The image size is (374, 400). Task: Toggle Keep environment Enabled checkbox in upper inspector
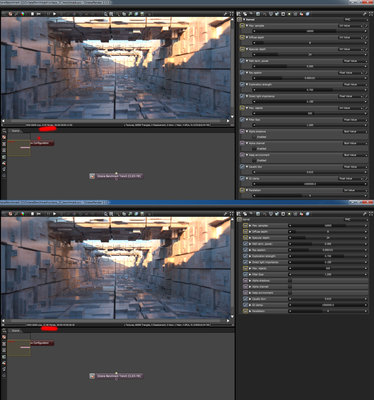[255, 160]
